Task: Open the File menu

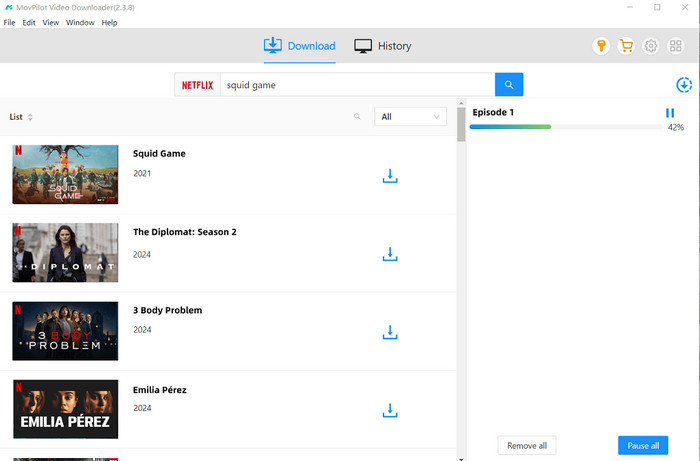Action: tap(9, 22)
